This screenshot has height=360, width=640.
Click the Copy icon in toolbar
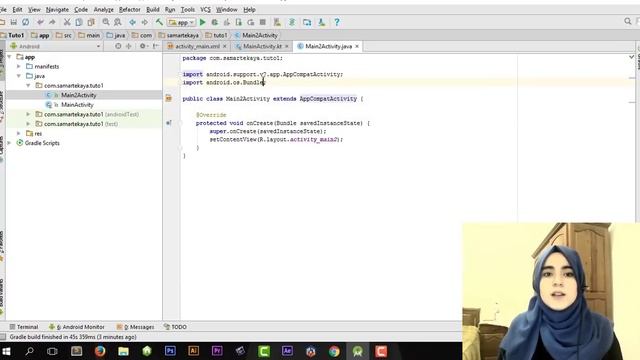click(79, 22)
